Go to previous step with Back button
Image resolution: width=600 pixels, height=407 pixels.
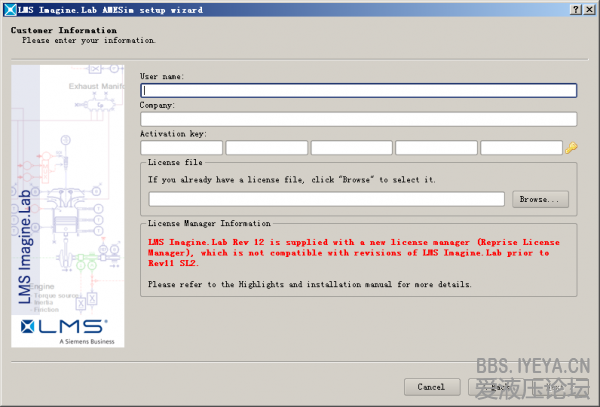(x=496, y=386)
